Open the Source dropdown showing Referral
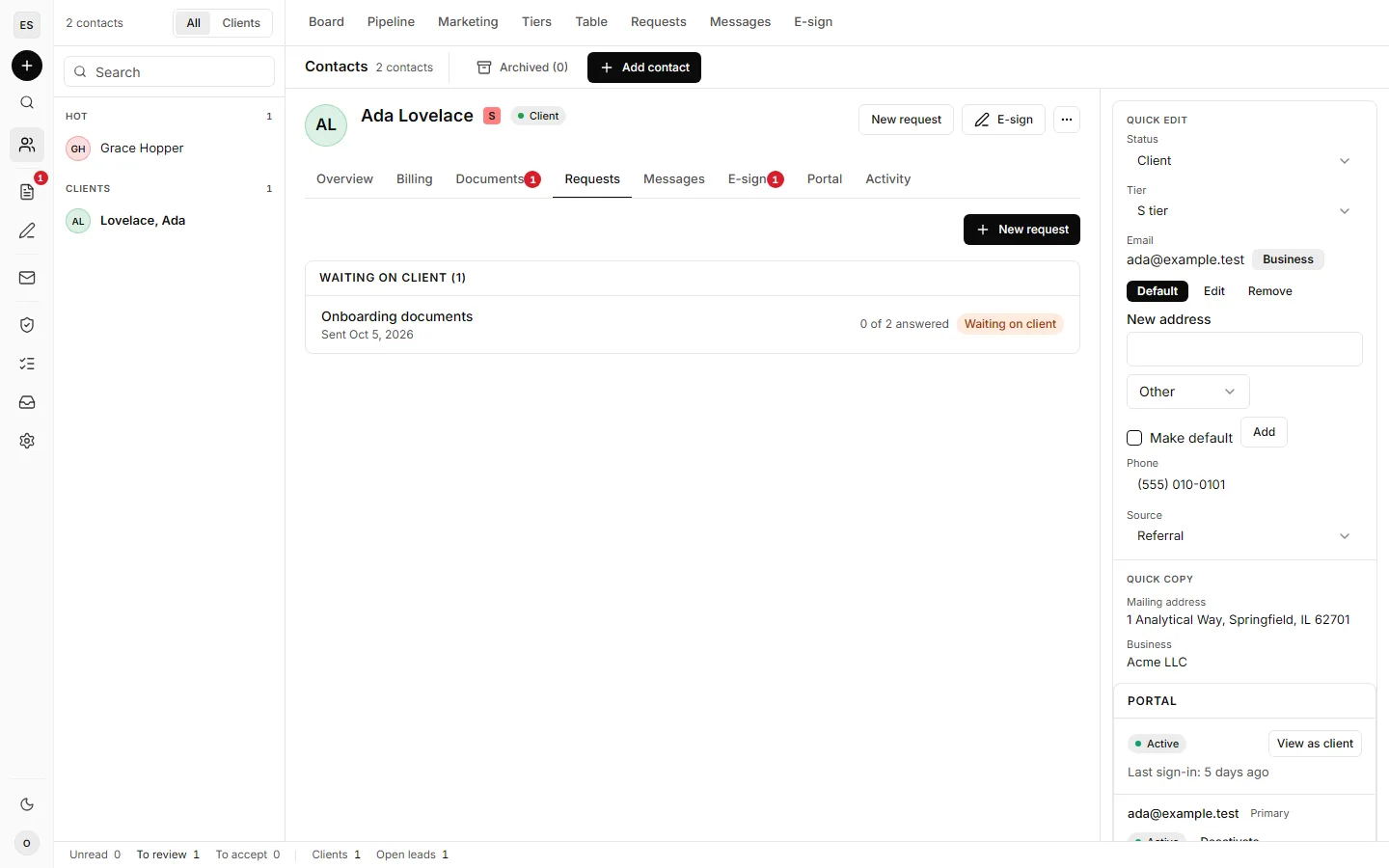The image size is (1389, 868). click(1244, 536)
